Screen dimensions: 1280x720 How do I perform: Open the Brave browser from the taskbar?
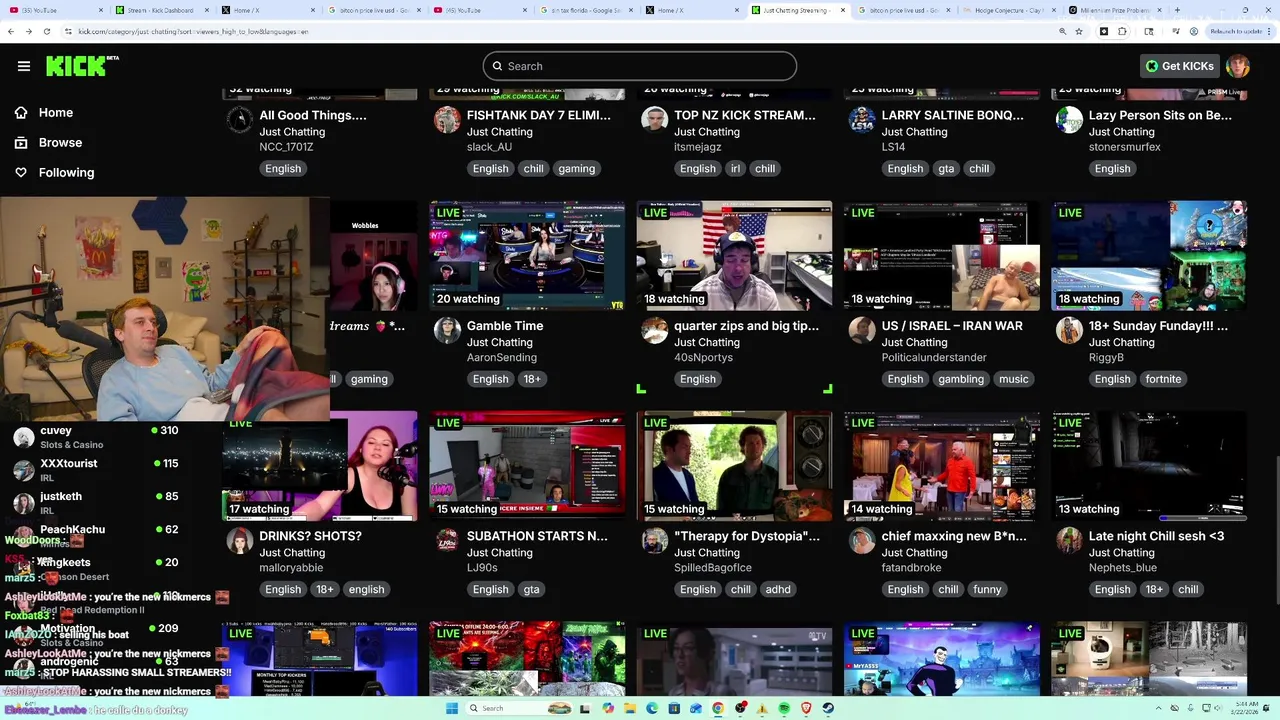[806, 708]
